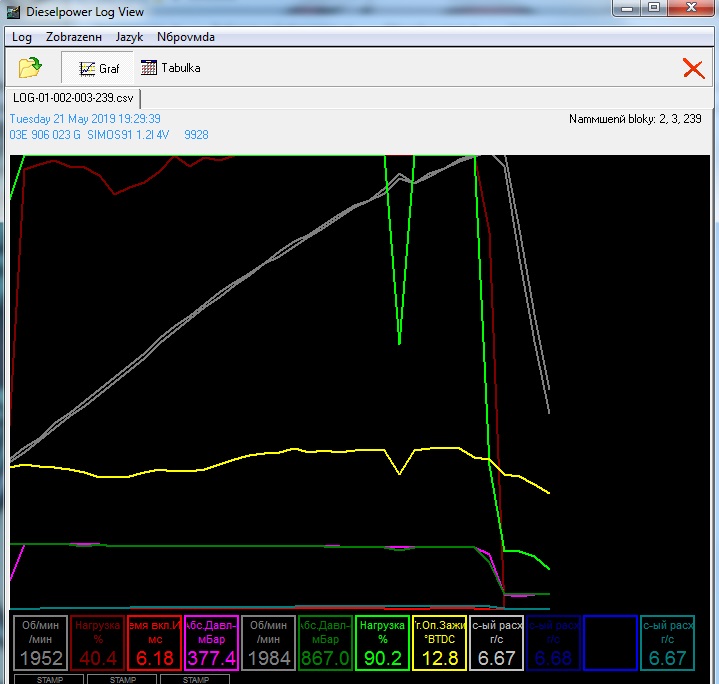Open a log file with the folder icon
The height and width of the screenshot is (684, 719).
click(31, 68)
